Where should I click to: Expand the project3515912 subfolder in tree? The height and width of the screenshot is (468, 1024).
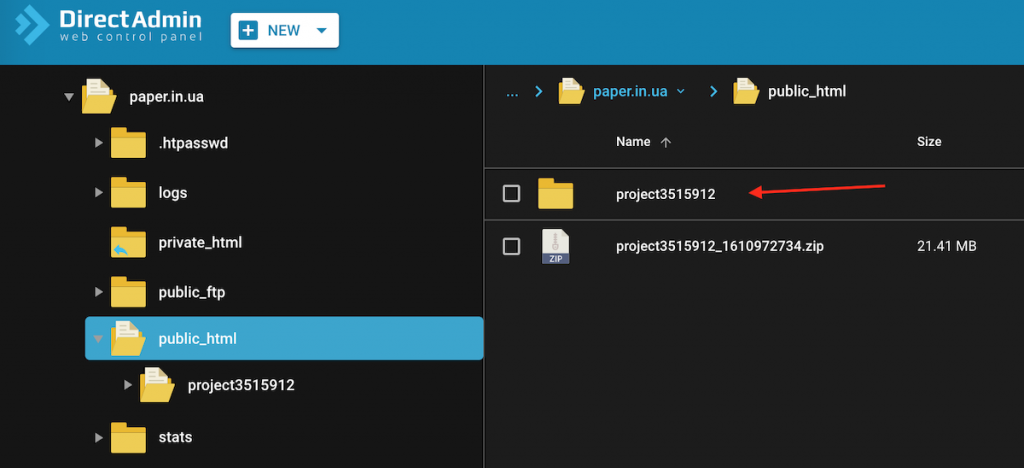coord(127,385)
